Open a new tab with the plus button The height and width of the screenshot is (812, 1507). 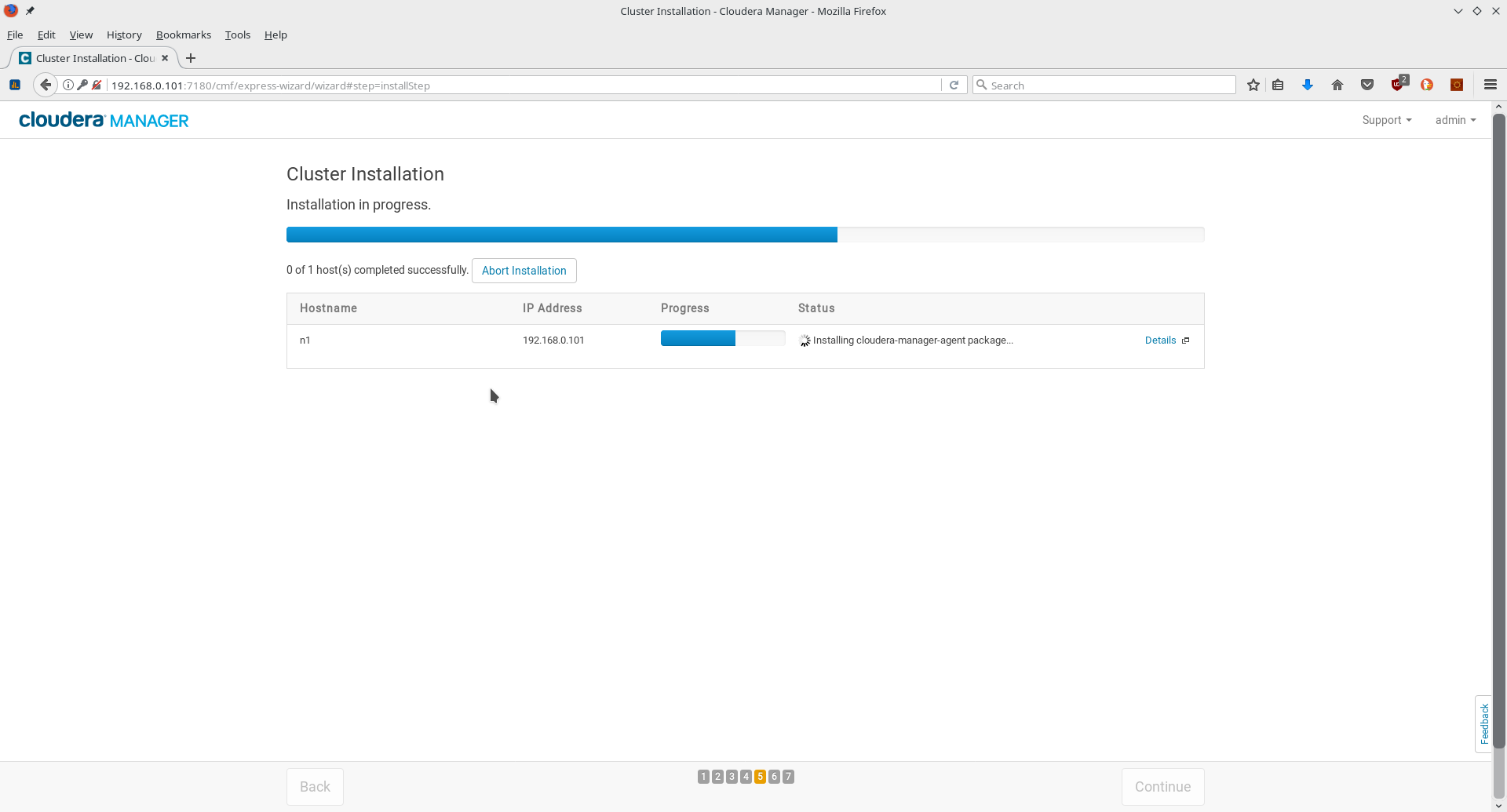(x=191, y=58)
